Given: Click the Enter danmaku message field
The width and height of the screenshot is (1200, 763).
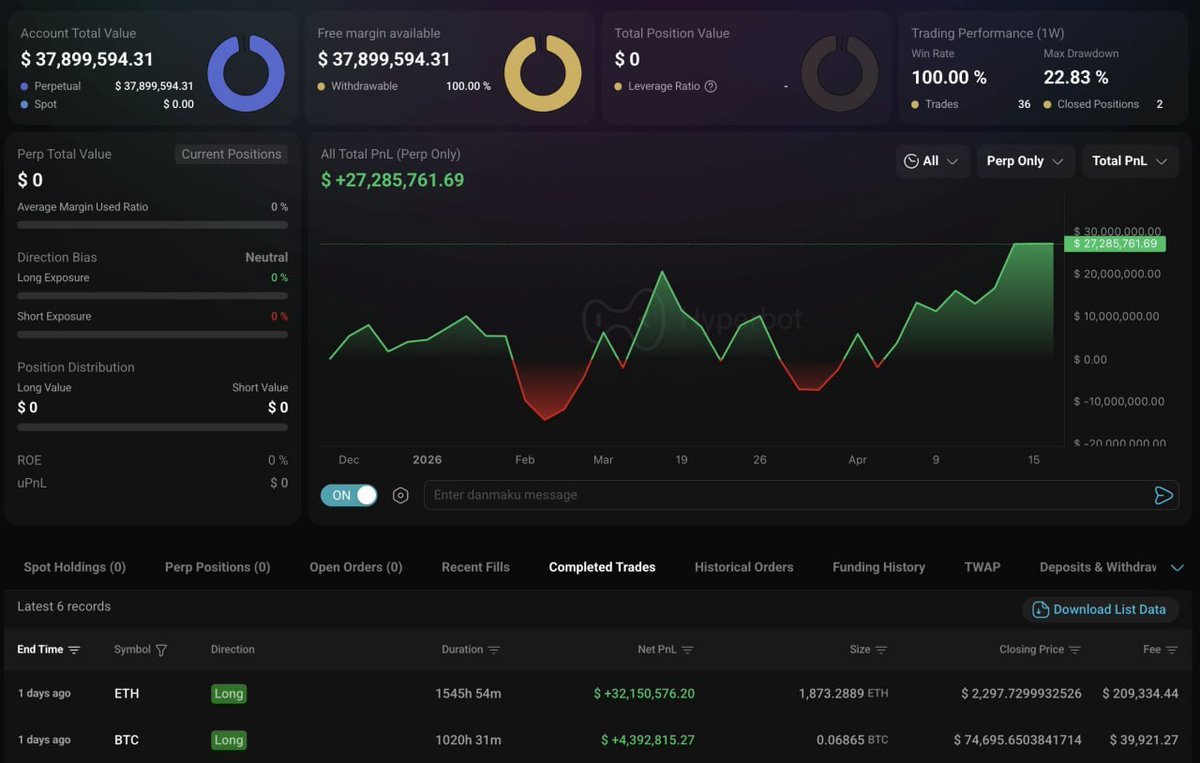Looking at the screenshot, I should [780, 495].
